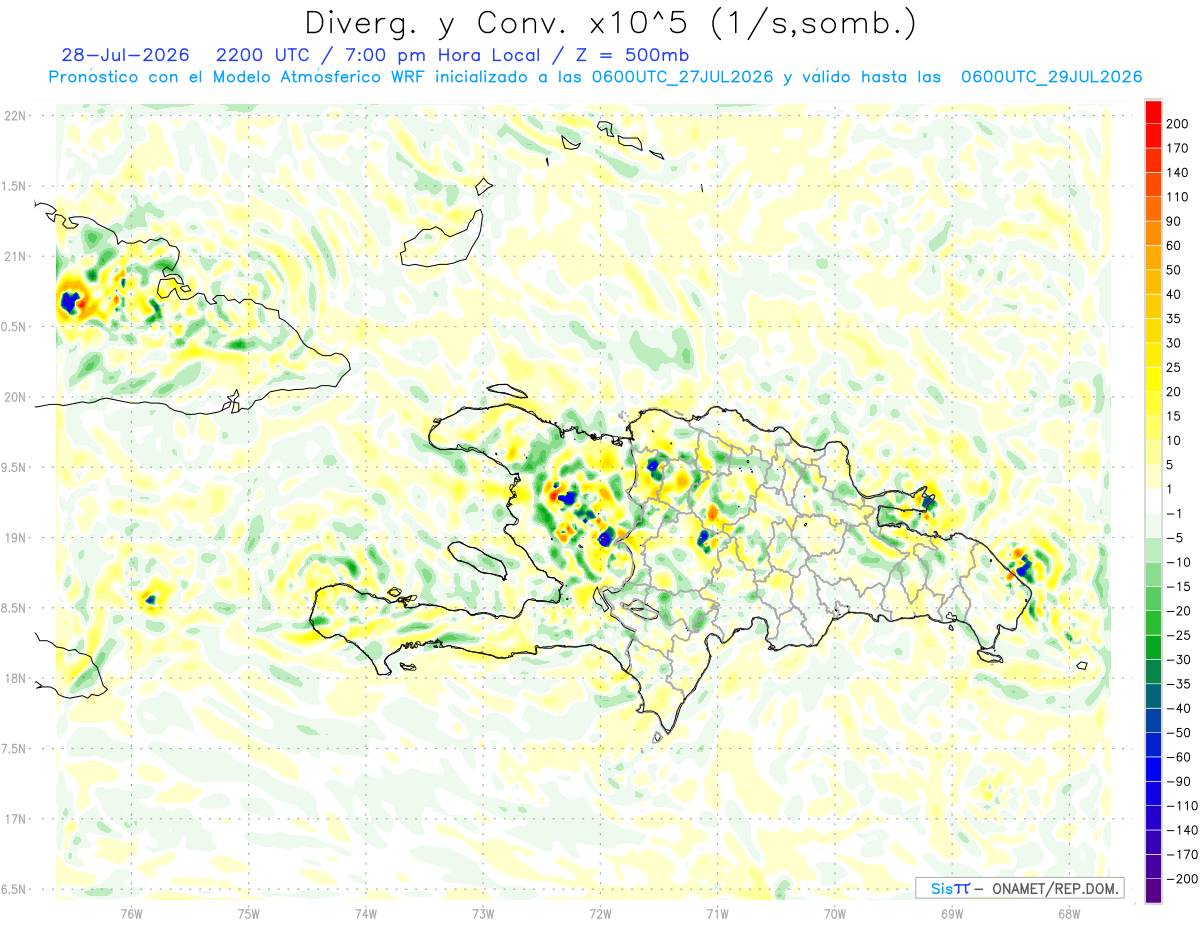
Task: Click longitude label '71W'
Action: click(717, 913)
